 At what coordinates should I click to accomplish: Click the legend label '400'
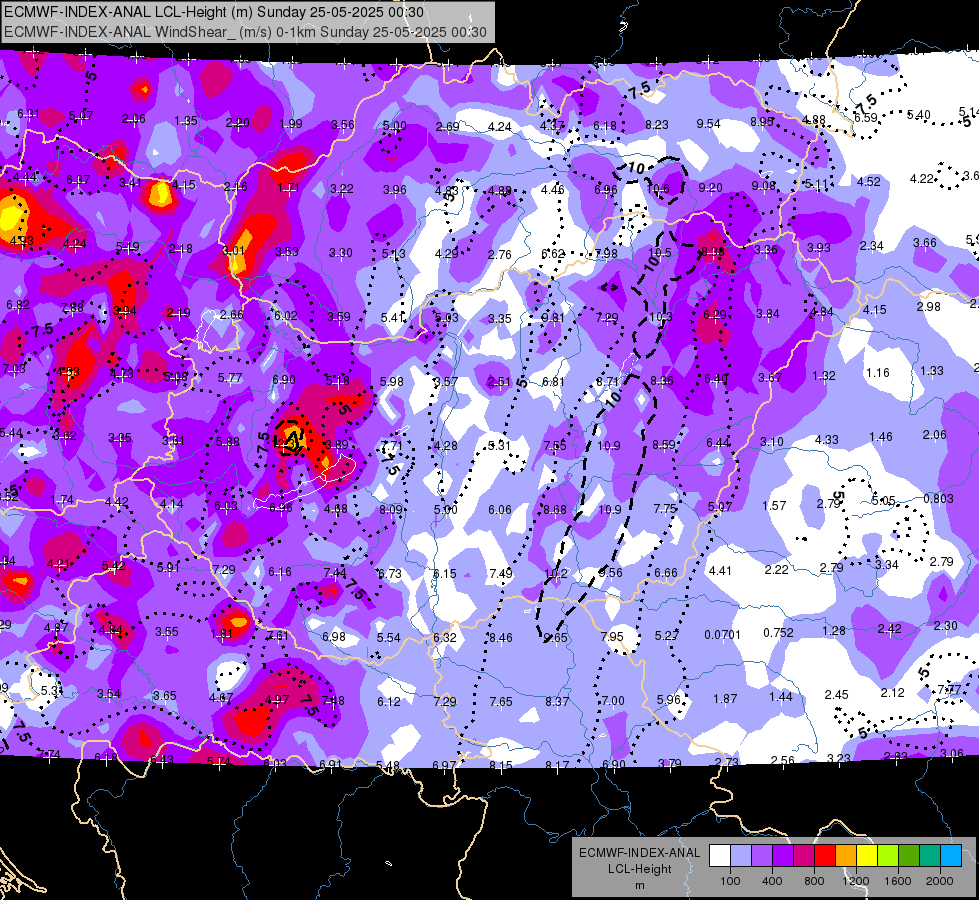772,881
